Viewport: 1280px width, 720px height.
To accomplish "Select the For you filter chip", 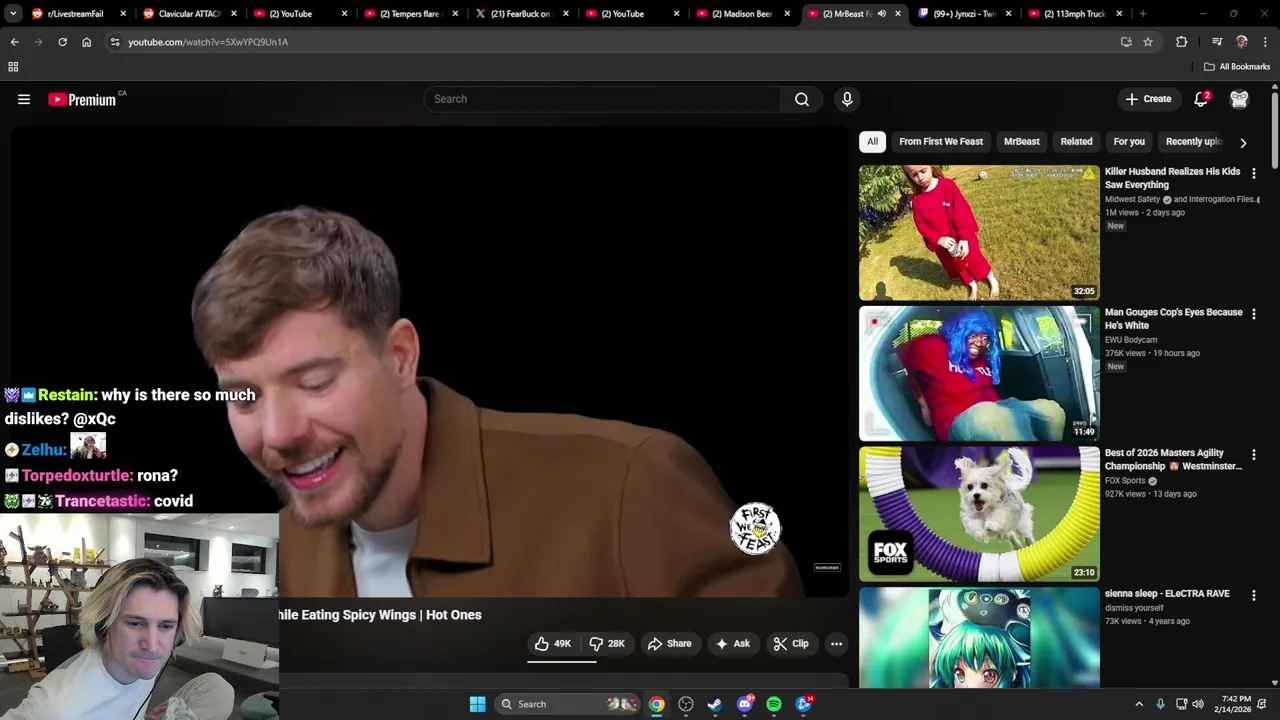I will (1129, 142).
